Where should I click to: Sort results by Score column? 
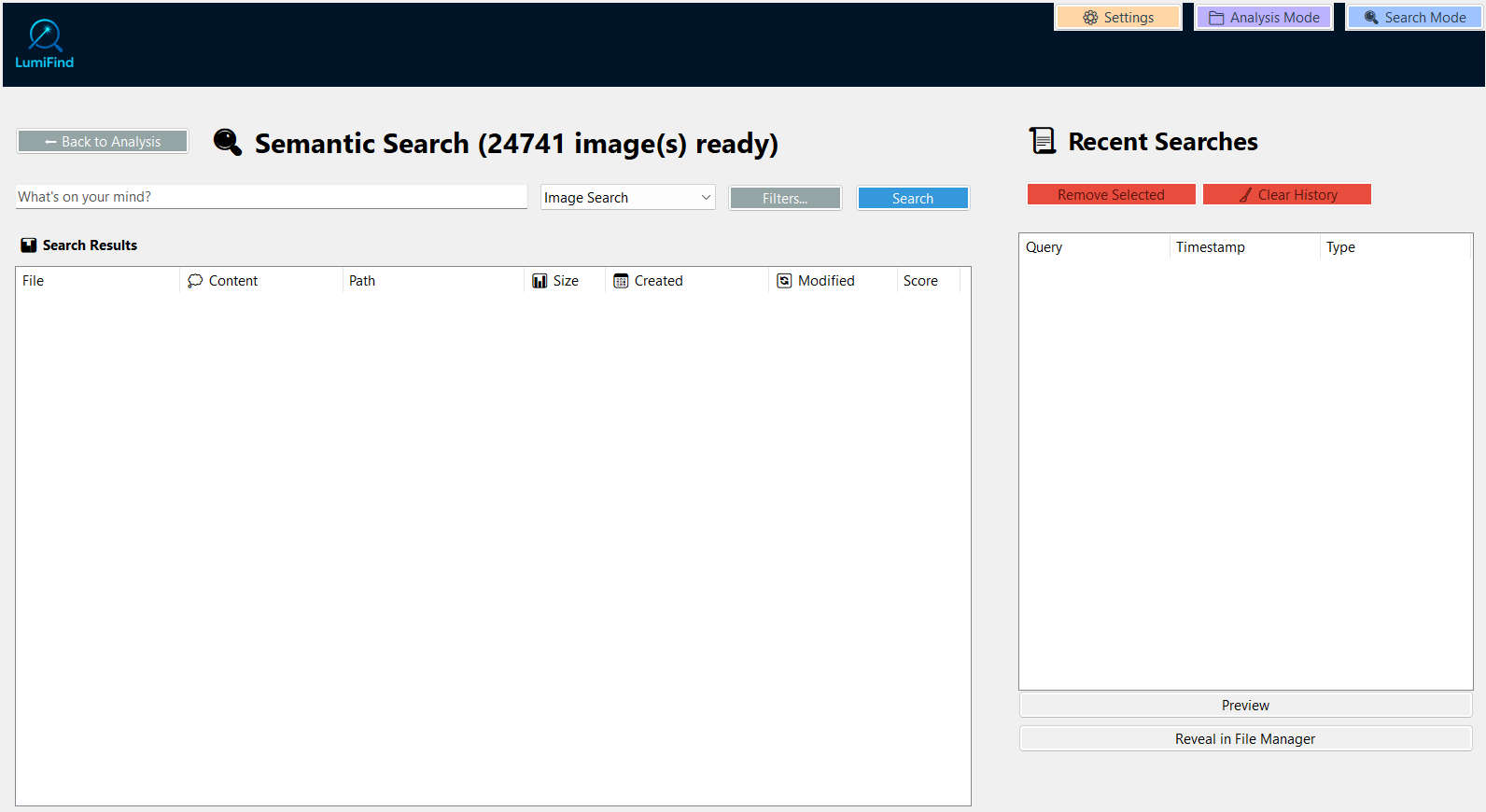tap(929, 281)
